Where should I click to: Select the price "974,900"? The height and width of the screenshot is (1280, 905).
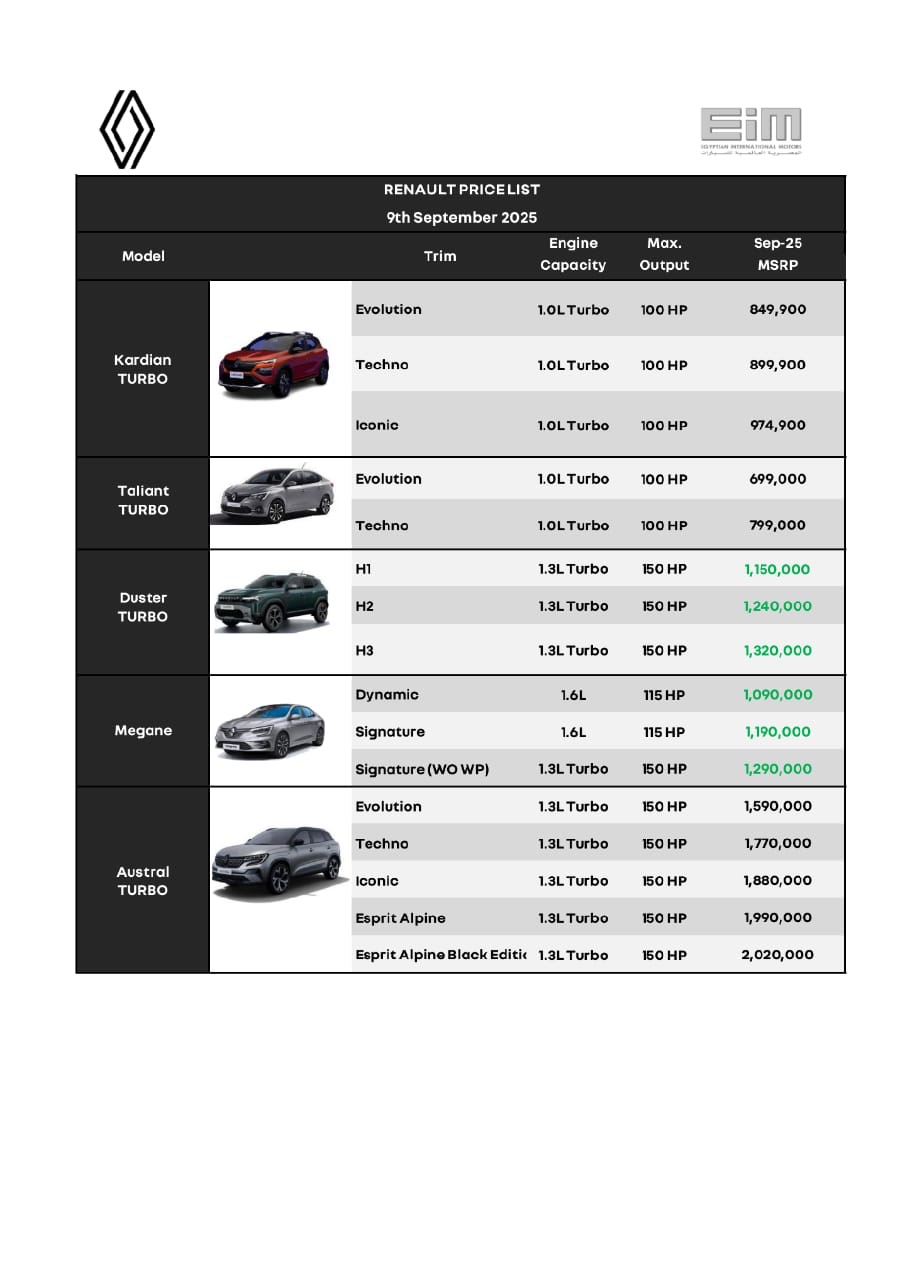point(778,425)
